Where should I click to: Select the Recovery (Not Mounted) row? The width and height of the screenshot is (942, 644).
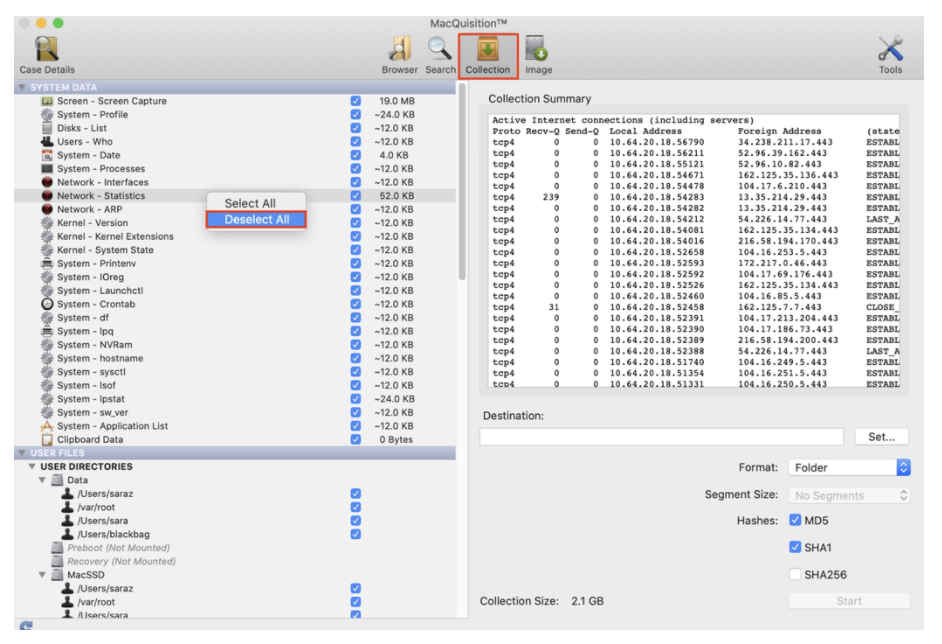[x=234, y=561]
